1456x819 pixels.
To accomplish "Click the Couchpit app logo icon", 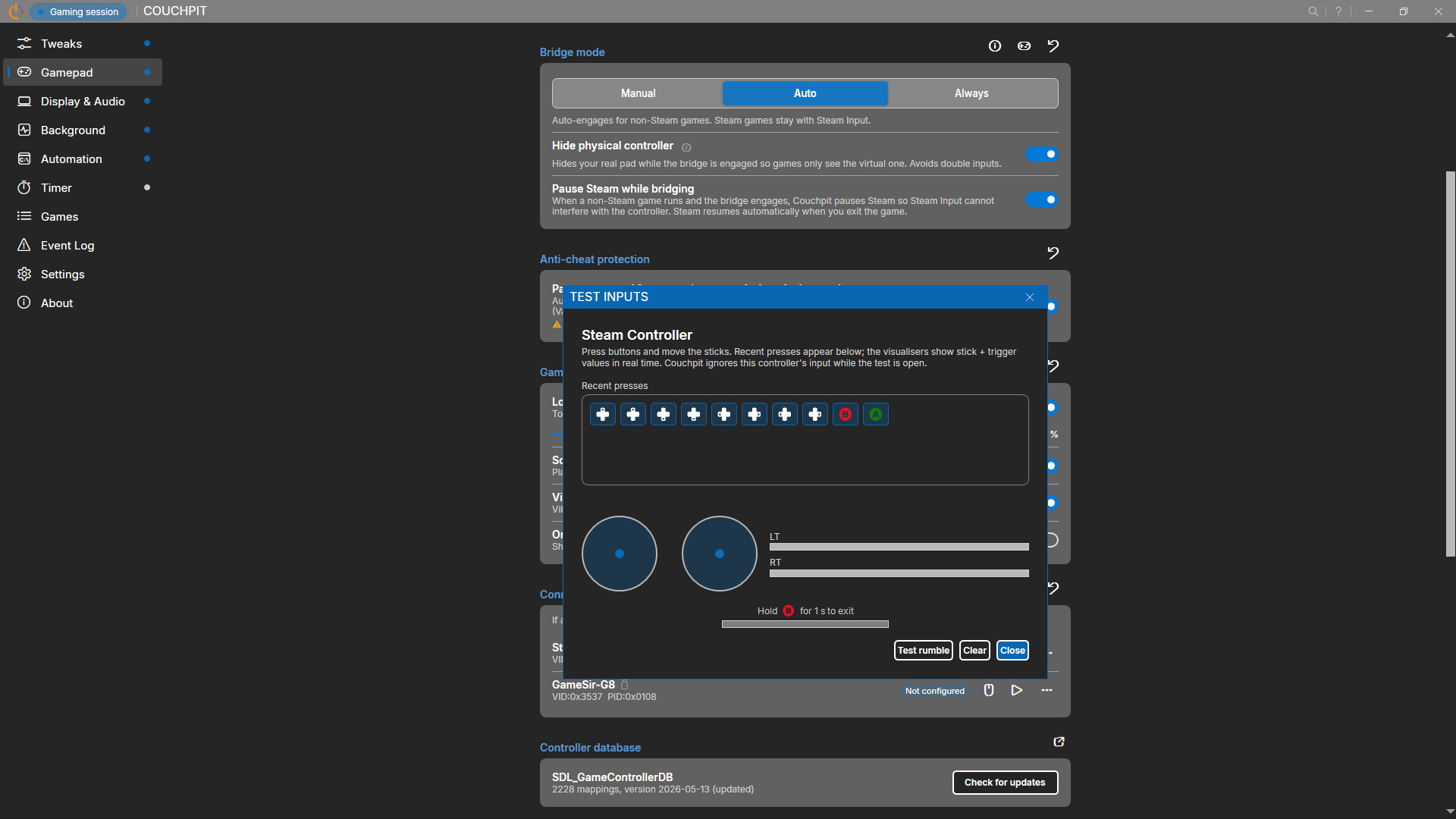I will pos(15,11).
